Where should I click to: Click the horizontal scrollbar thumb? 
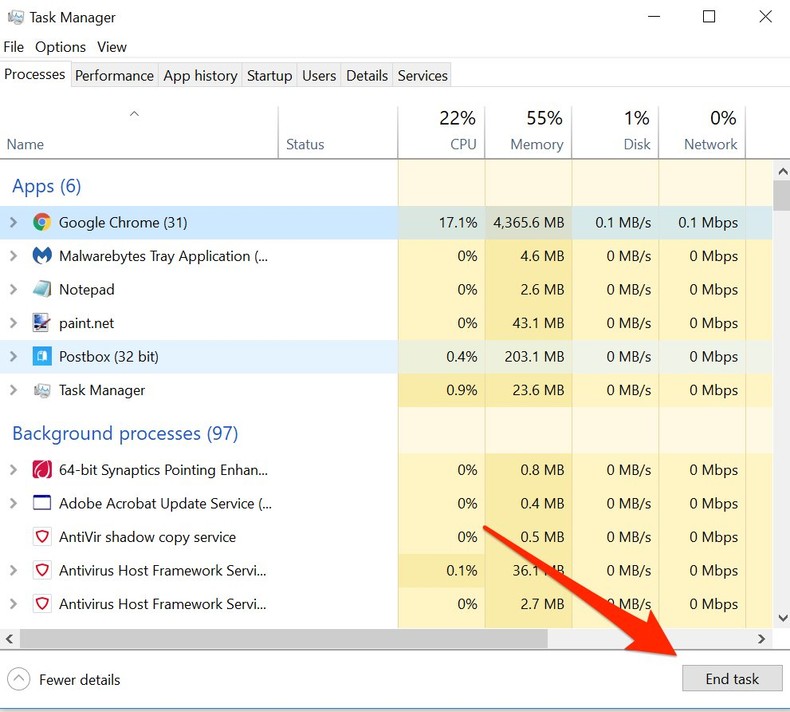click(283, 638)
